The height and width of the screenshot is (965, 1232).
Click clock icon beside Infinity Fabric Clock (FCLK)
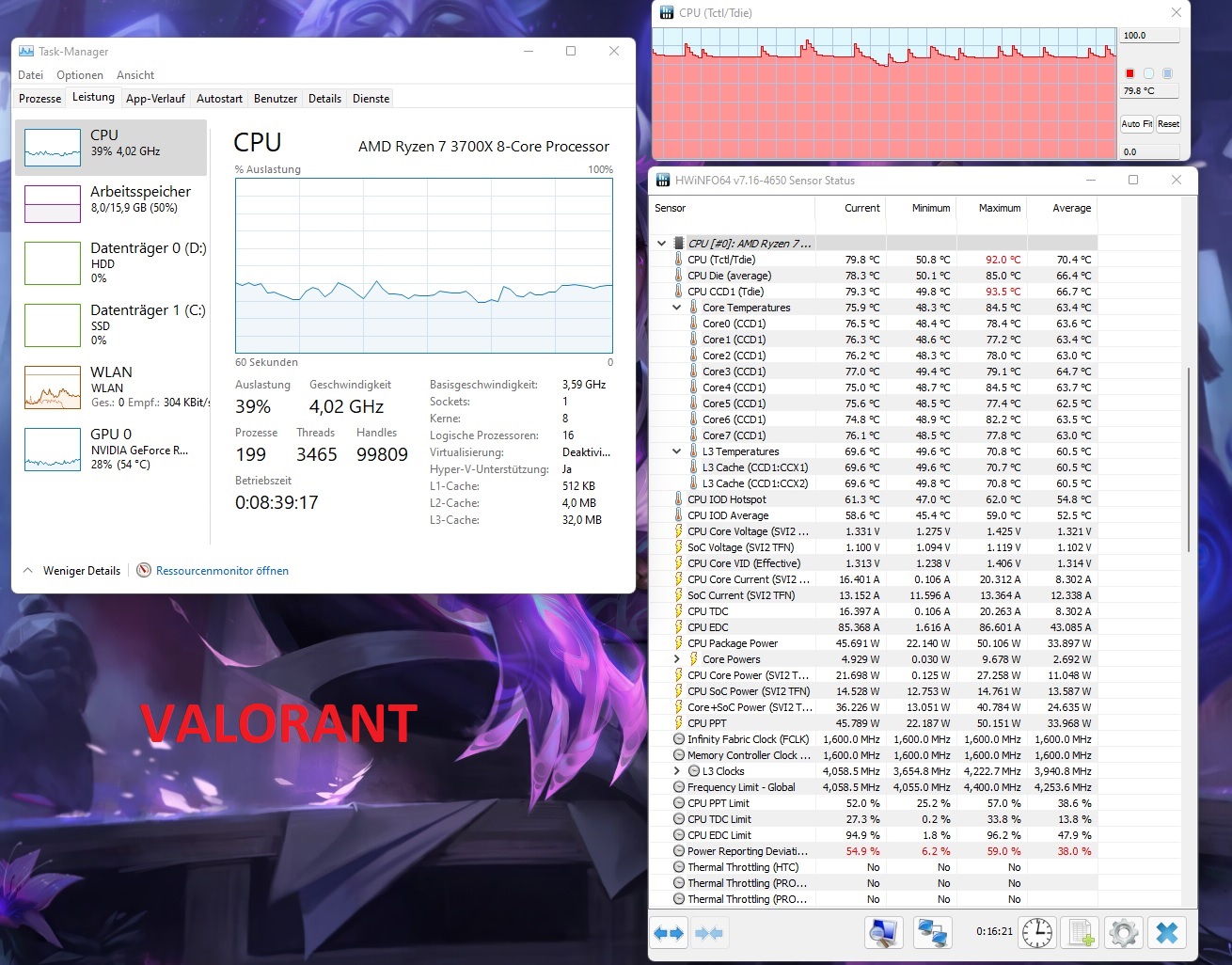[x=678, y=739]
